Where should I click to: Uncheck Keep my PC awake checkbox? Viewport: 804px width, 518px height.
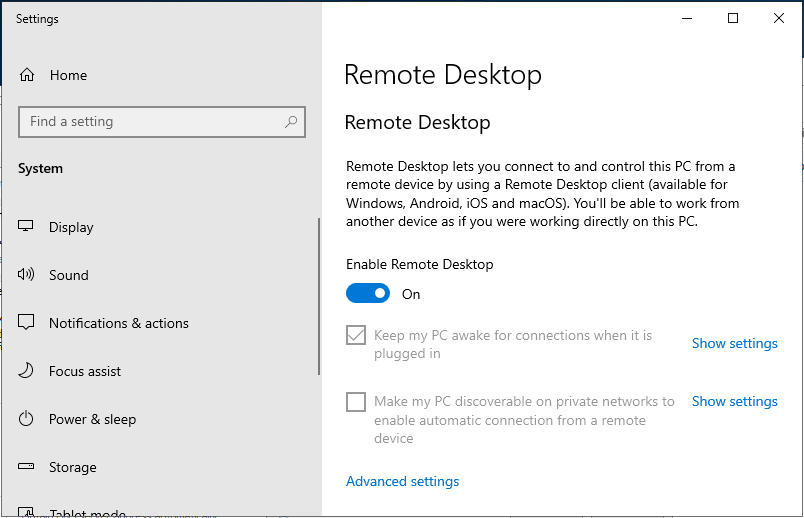point(356,335)
